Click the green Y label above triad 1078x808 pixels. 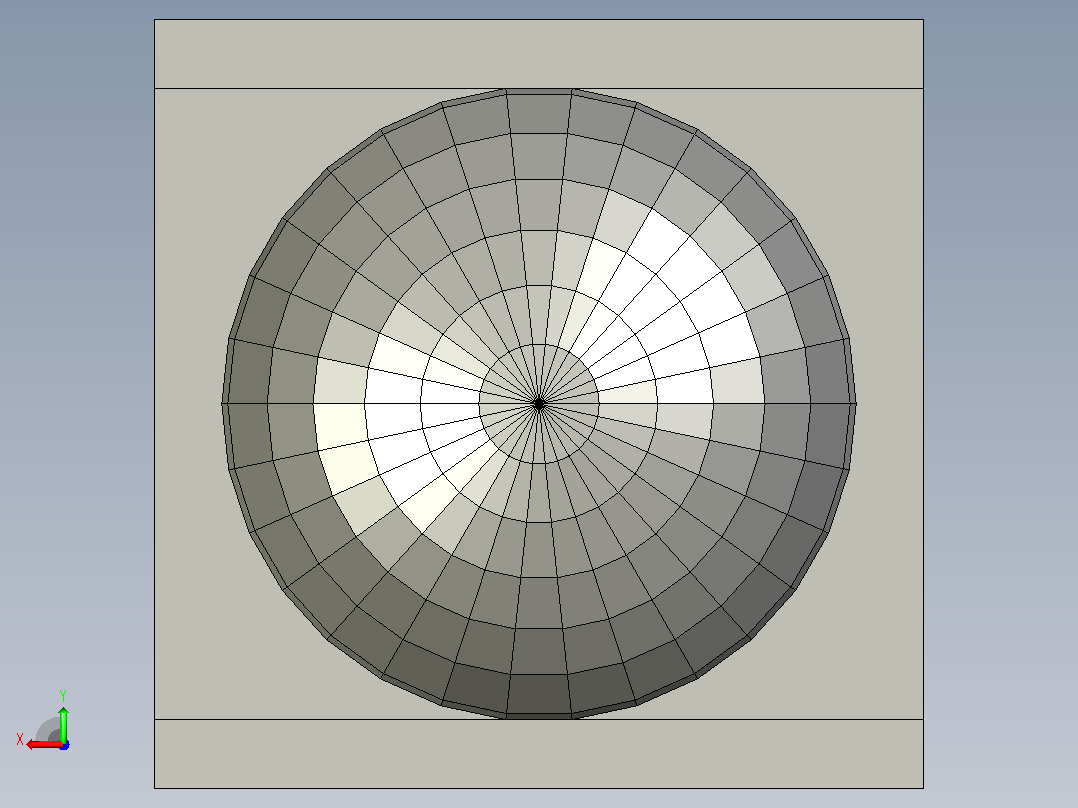point(63,695)
